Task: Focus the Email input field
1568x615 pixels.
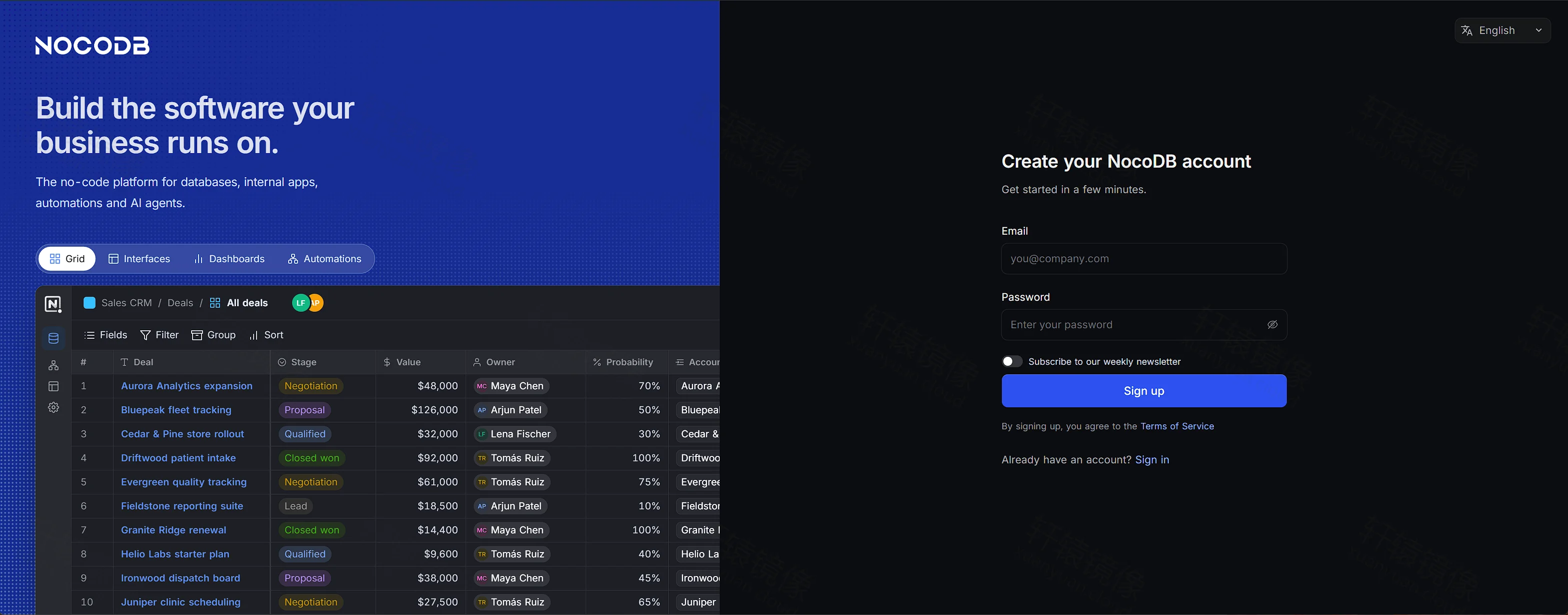Action: (x=1144, y=259)
